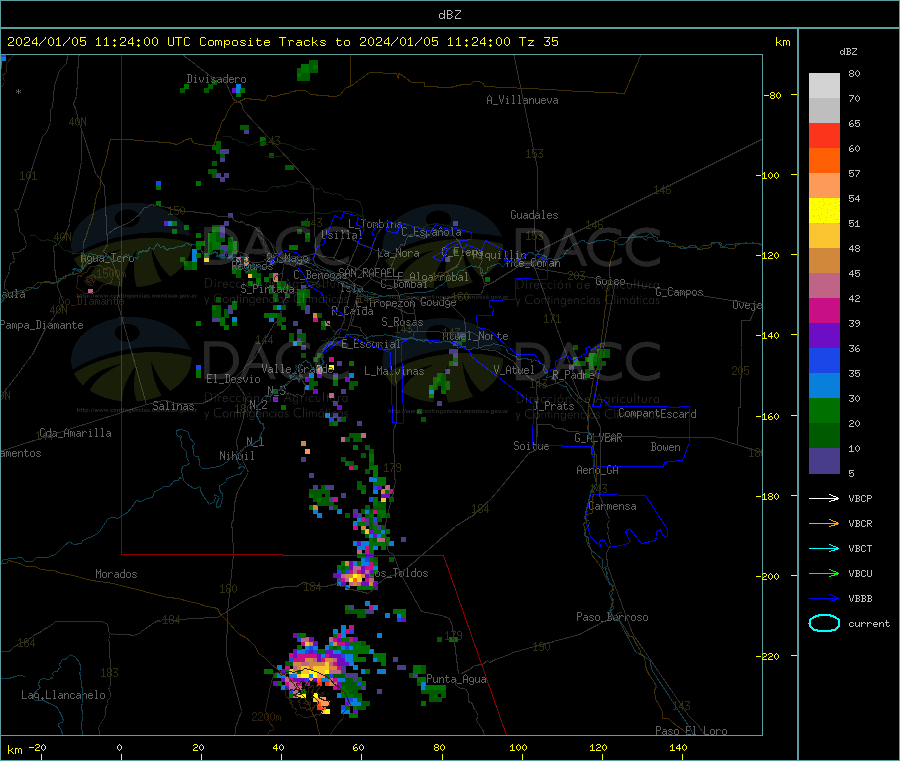Click the dBZ title at top
The width and height of the screenshot is (900, 761).
[x=449, y=15]
